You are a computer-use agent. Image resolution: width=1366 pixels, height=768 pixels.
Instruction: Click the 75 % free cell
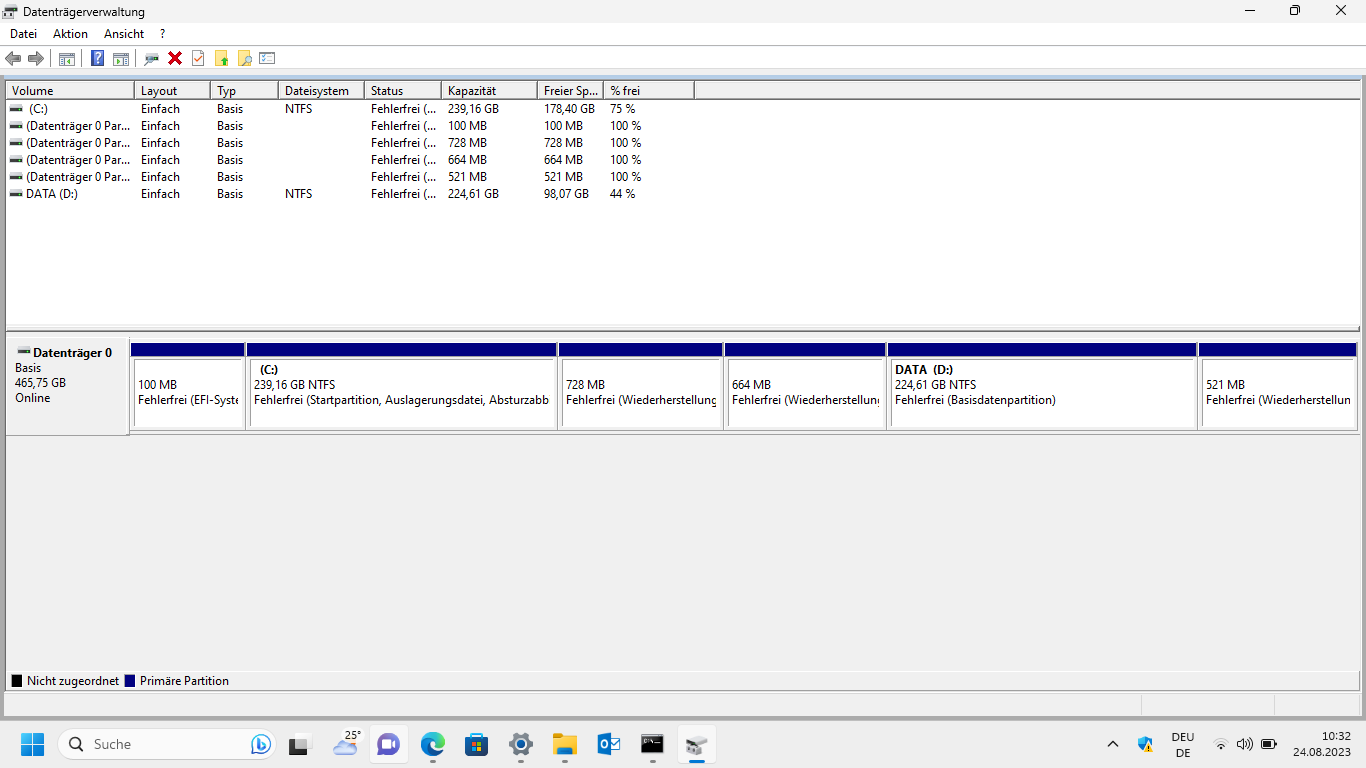click(622, 109)
